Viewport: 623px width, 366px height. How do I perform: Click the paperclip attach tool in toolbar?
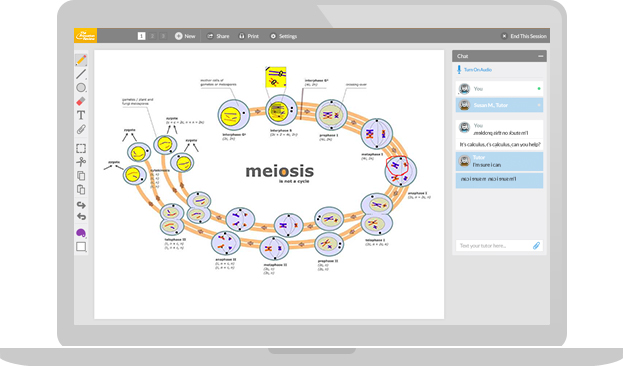(x=81, y=129)
